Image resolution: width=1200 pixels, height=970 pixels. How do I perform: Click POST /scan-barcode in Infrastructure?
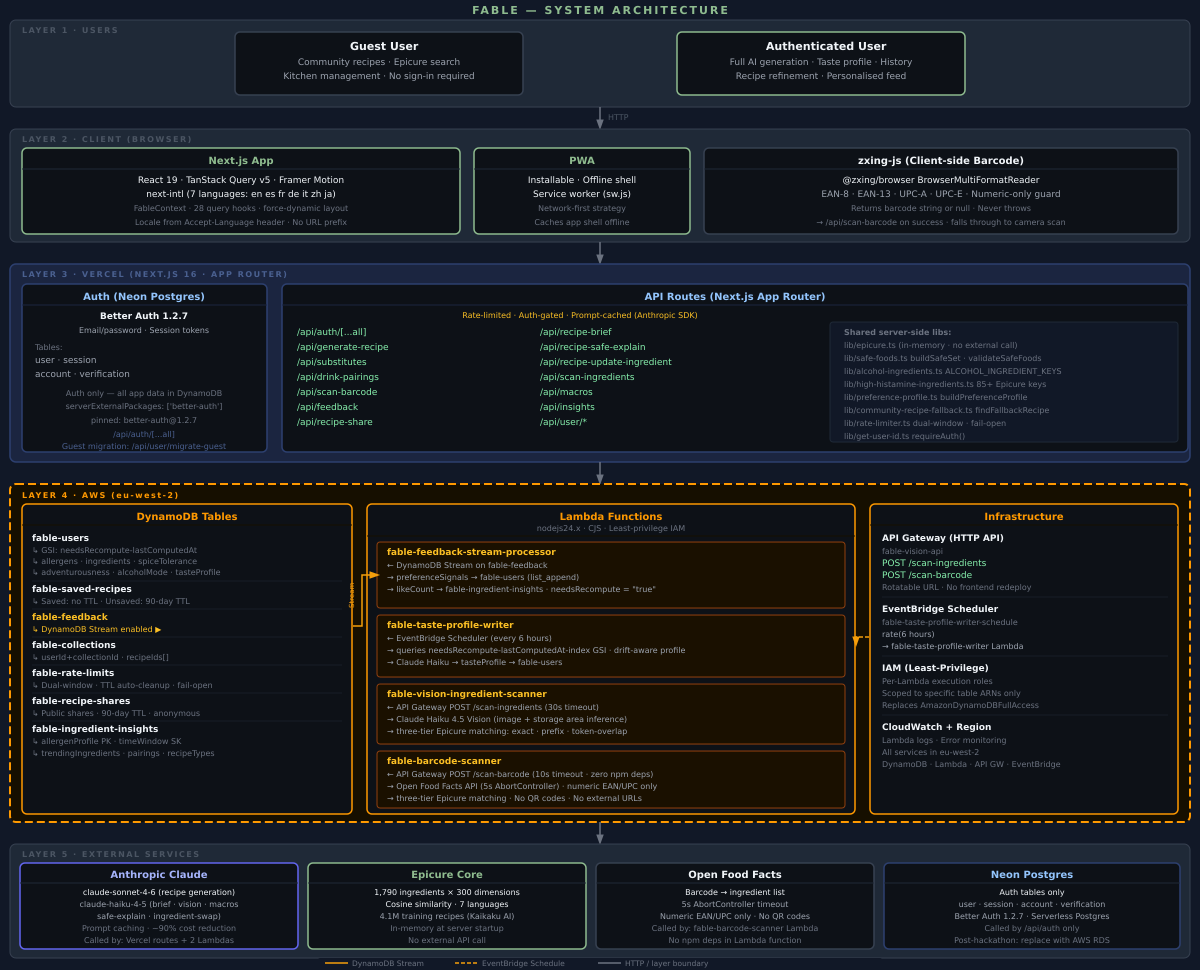[x=927, y=575]
